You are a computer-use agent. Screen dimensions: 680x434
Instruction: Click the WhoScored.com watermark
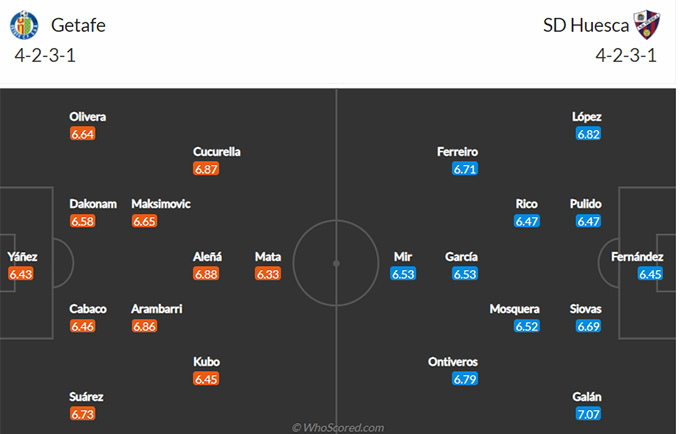pos(338,428)
